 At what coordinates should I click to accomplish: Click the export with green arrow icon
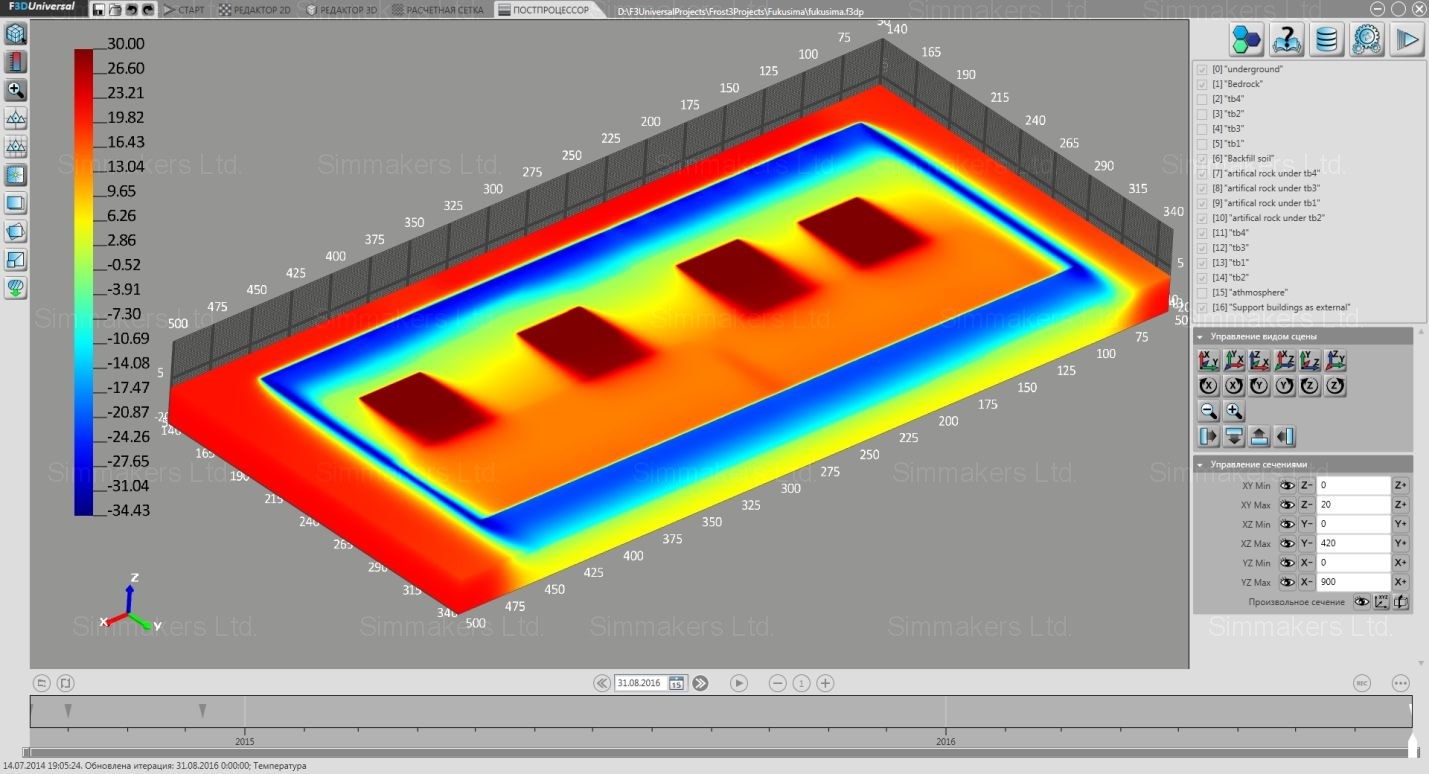click(x=16, y=288)
